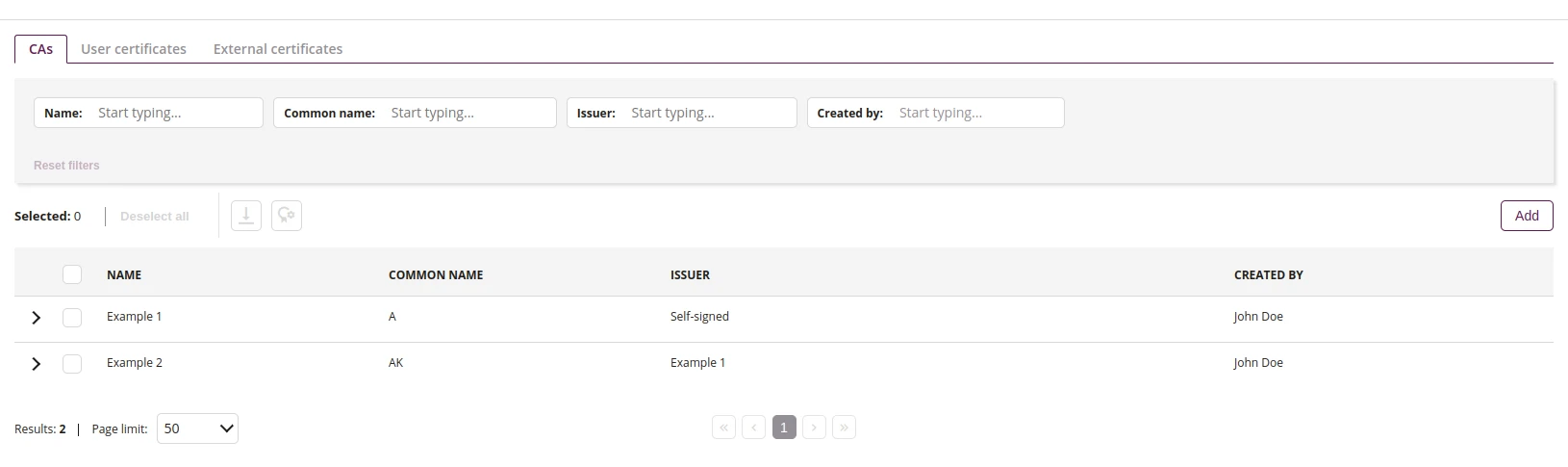Expand the Example 2 row
Image resolution: width=1568 pixels, height=467 pixels.
(x=37, y=364)
